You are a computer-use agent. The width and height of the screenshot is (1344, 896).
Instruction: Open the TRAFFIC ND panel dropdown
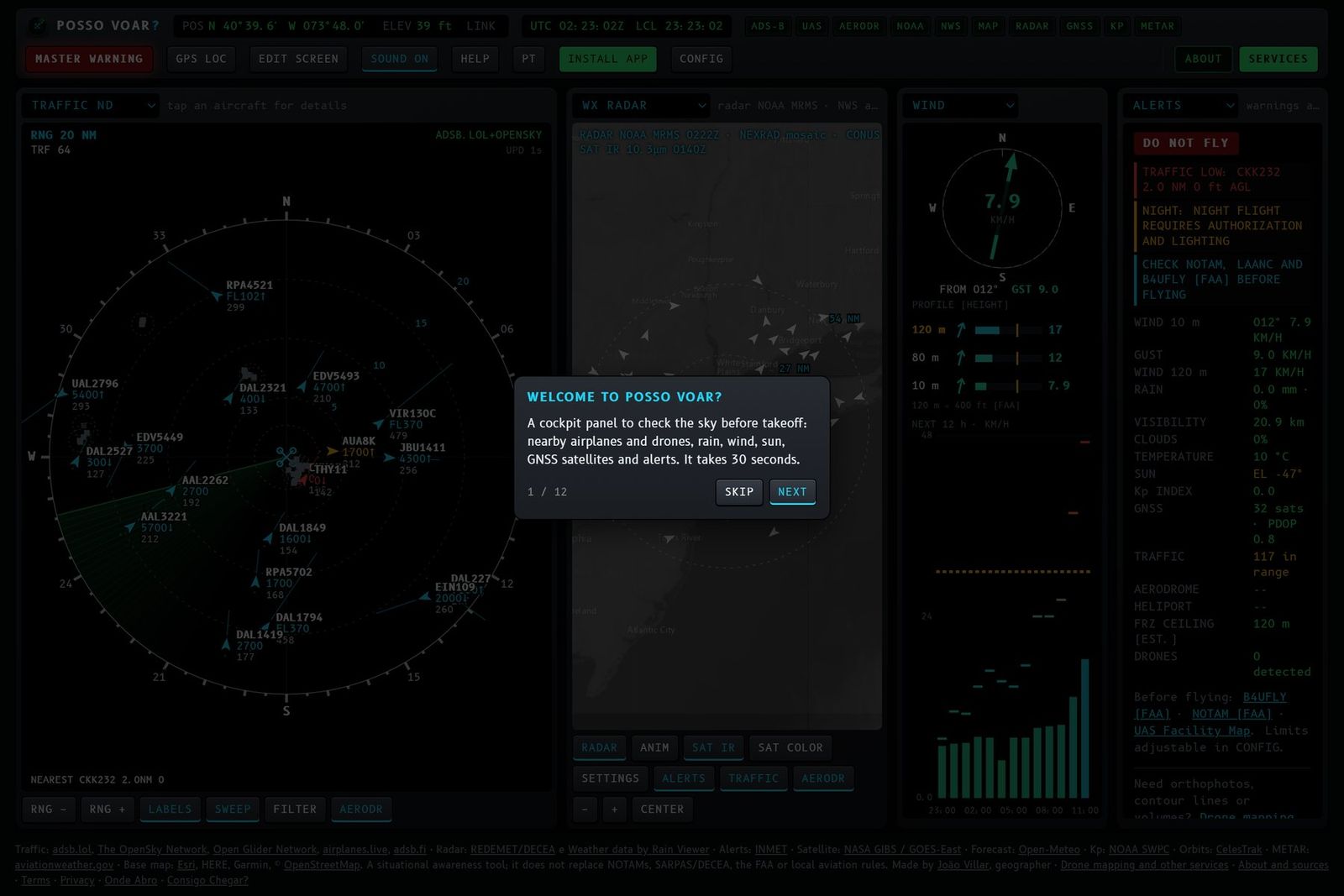(92, 105)
